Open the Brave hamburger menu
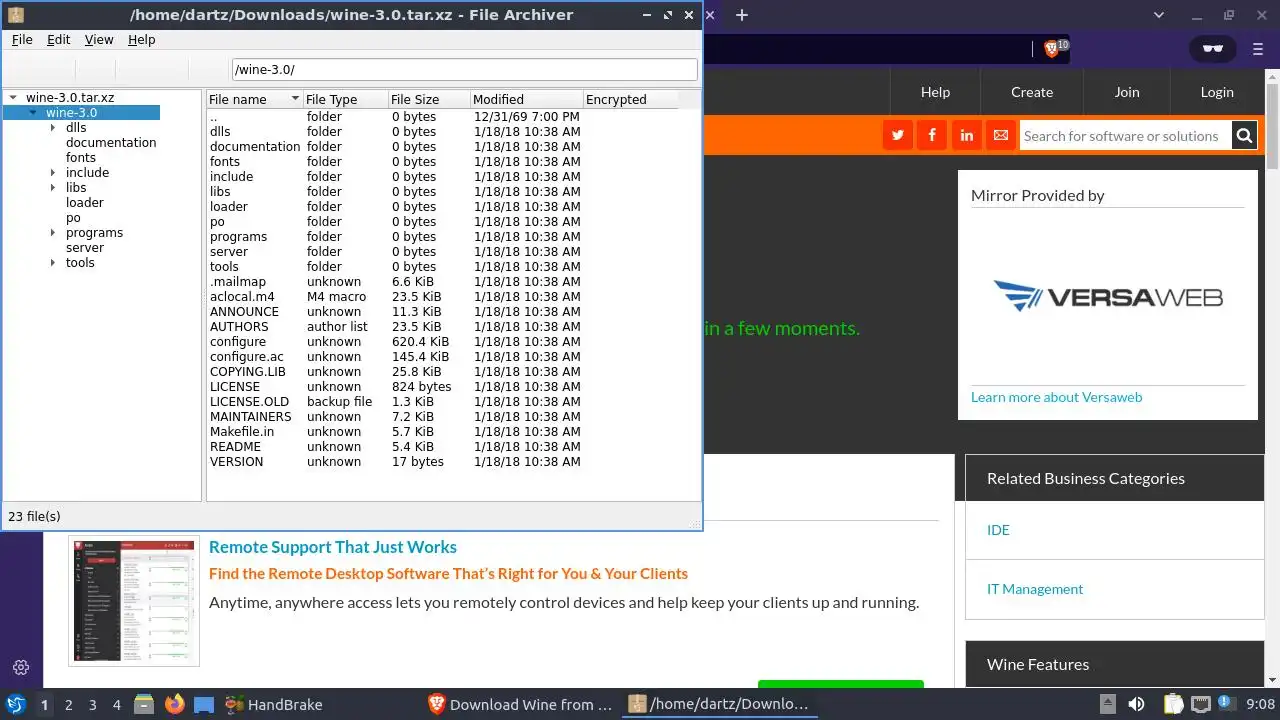 1258,49
